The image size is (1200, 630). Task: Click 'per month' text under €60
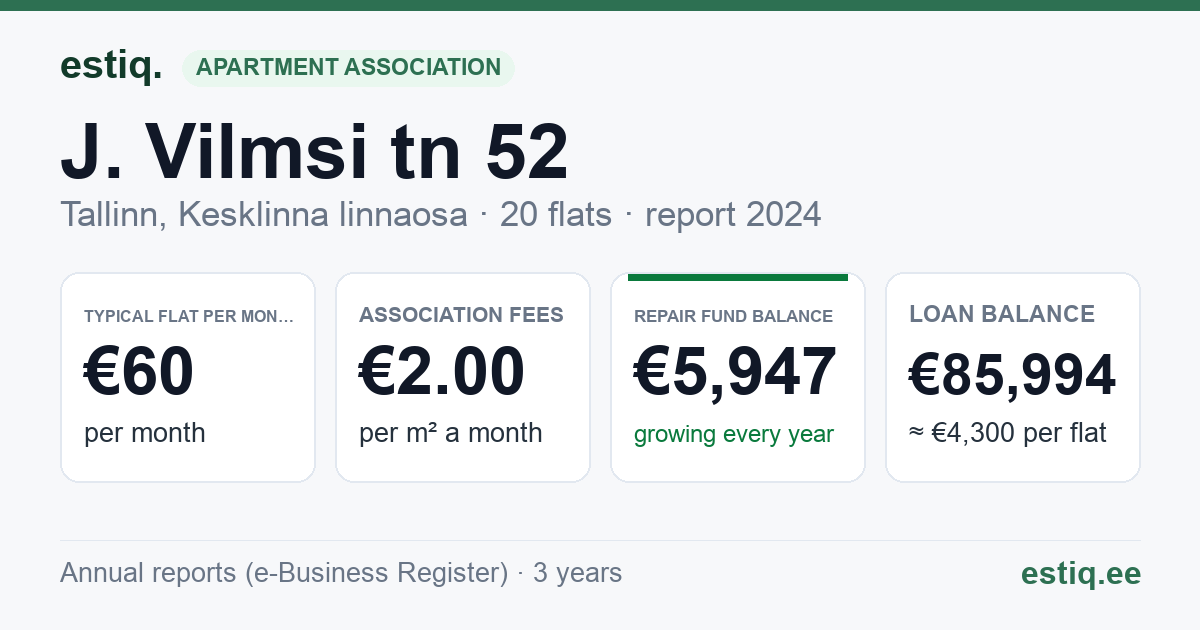coord(145,433)
